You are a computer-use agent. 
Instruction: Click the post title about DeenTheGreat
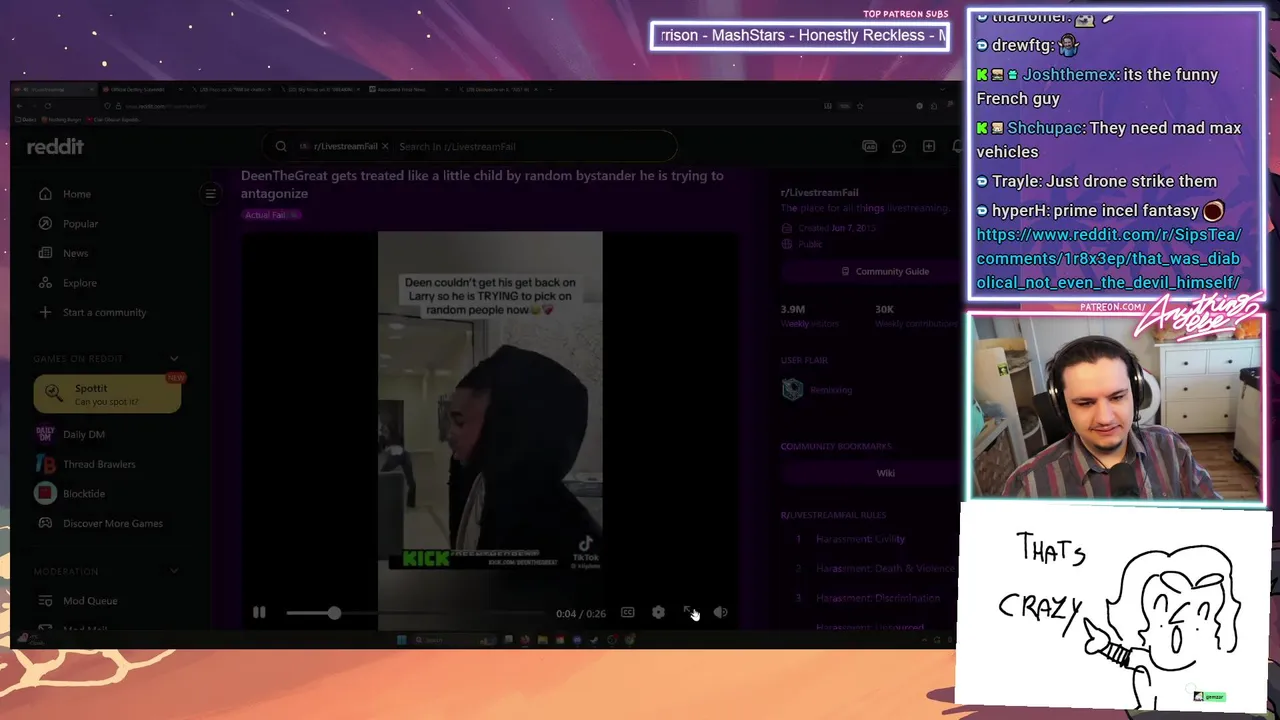[482, 184]
